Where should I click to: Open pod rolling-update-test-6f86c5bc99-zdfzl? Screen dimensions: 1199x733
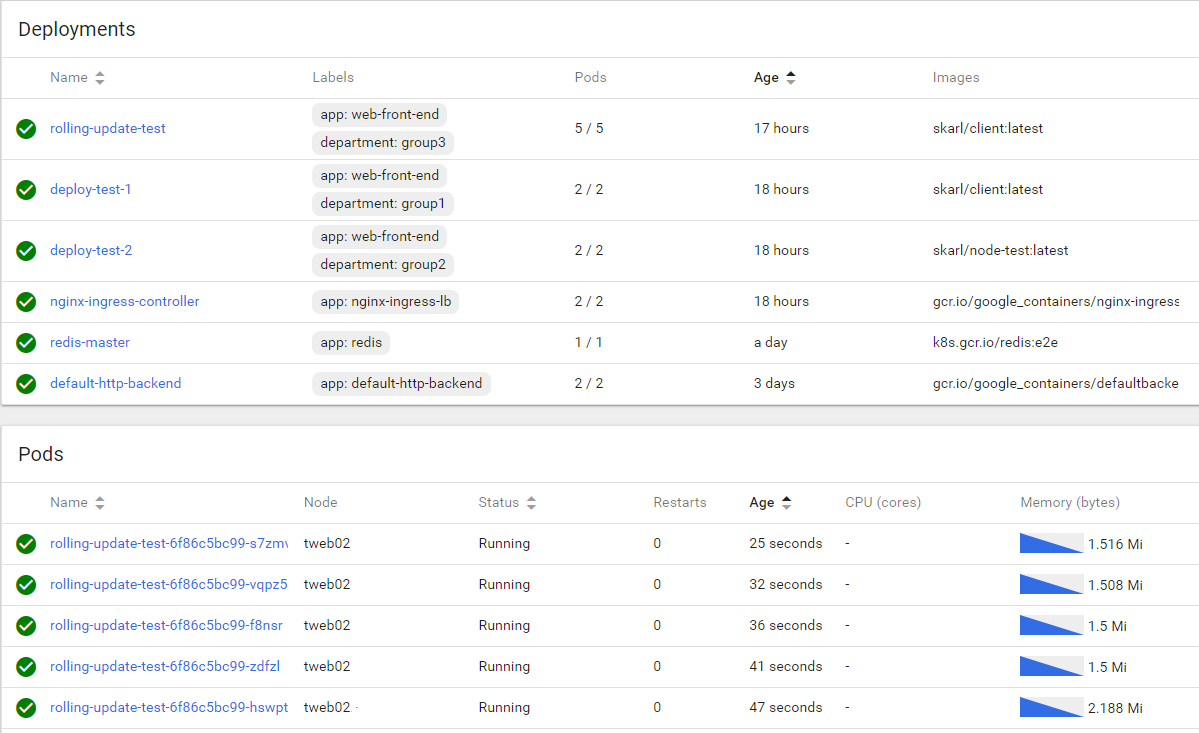click(164, 667)
